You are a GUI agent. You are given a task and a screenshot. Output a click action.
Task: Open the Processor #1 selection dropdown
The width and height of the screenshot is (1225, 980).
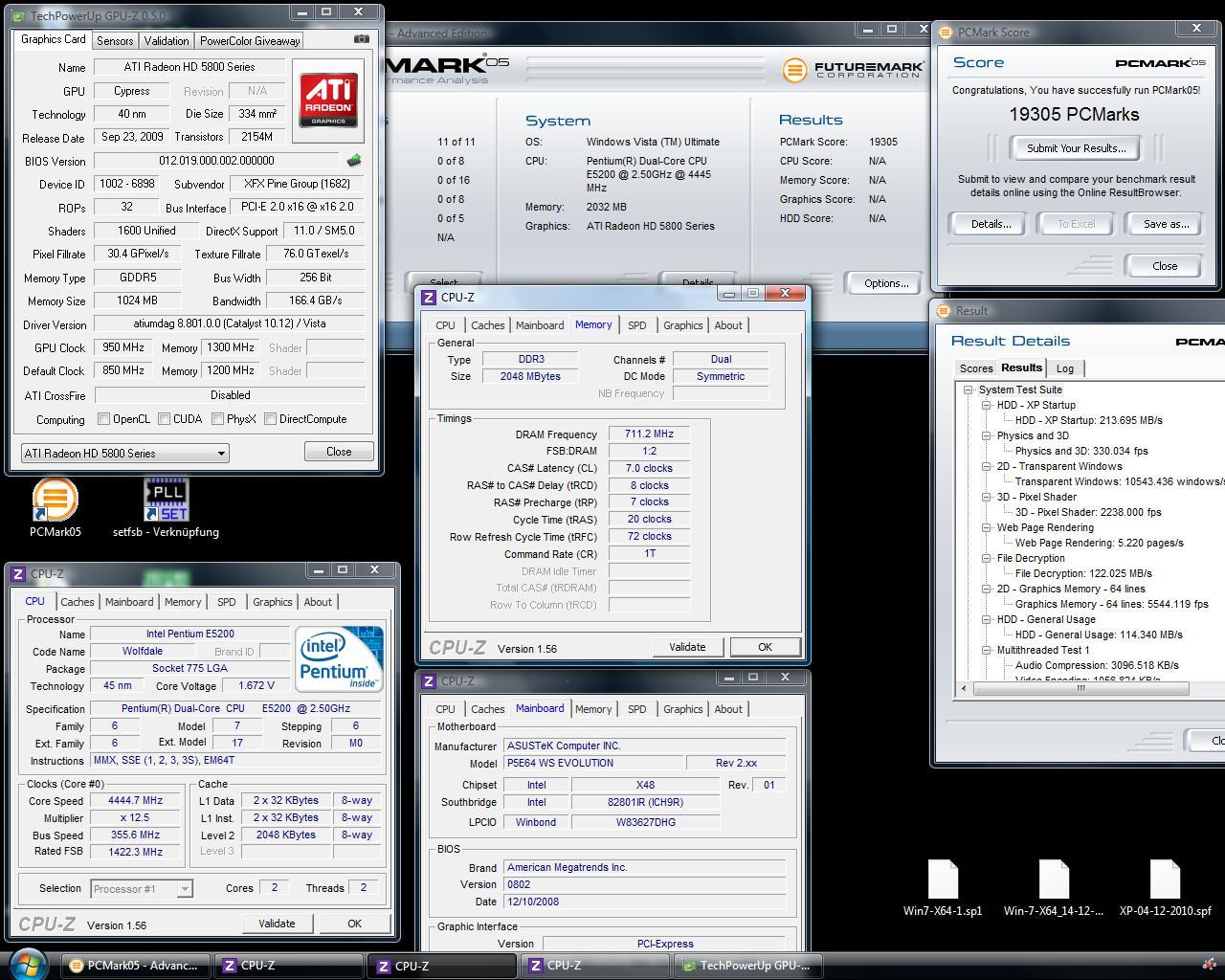pyautogui.click(x=141, y=889)
